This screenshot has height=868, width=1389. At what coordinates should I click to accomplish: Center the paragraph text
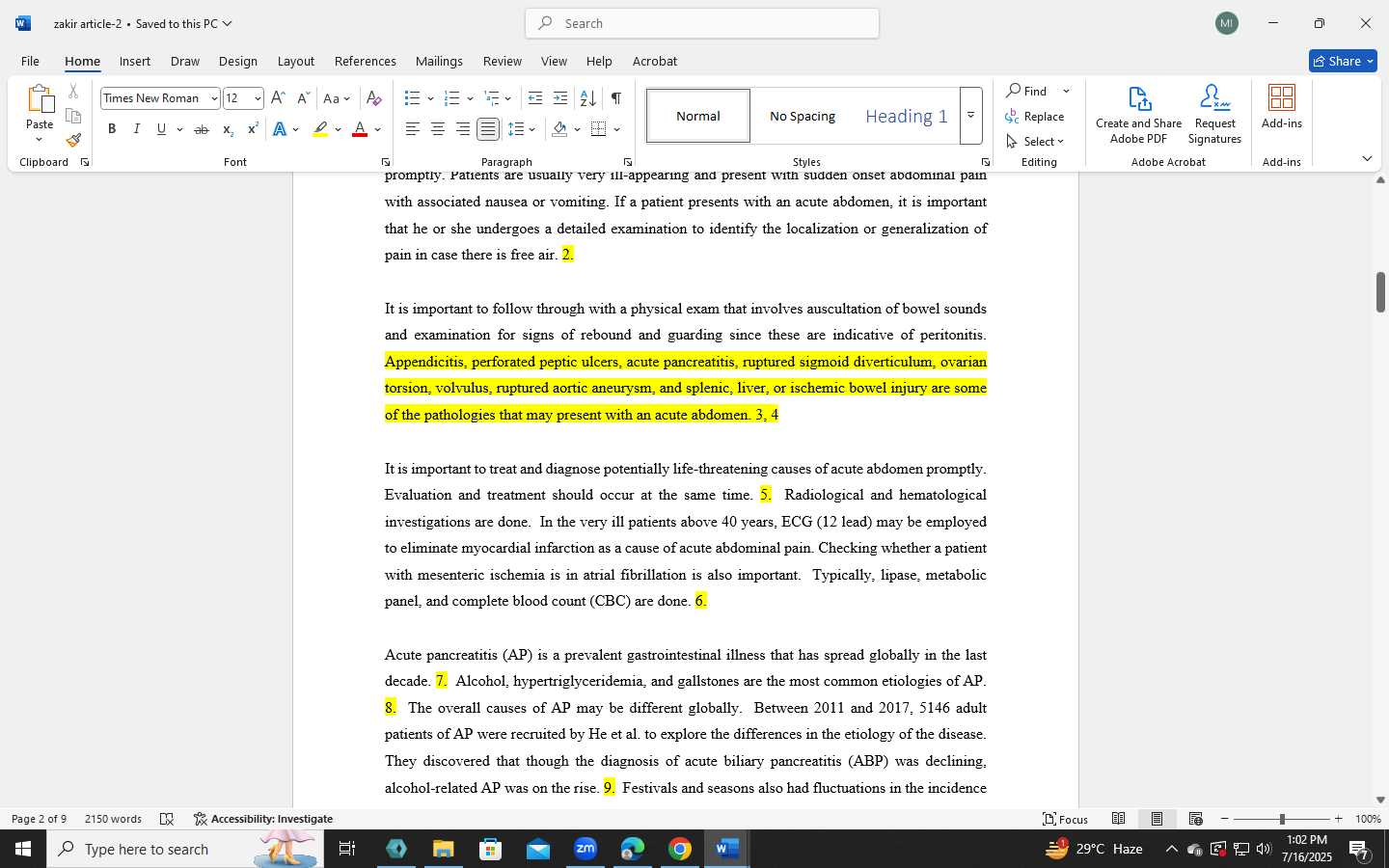pos(438,129)
